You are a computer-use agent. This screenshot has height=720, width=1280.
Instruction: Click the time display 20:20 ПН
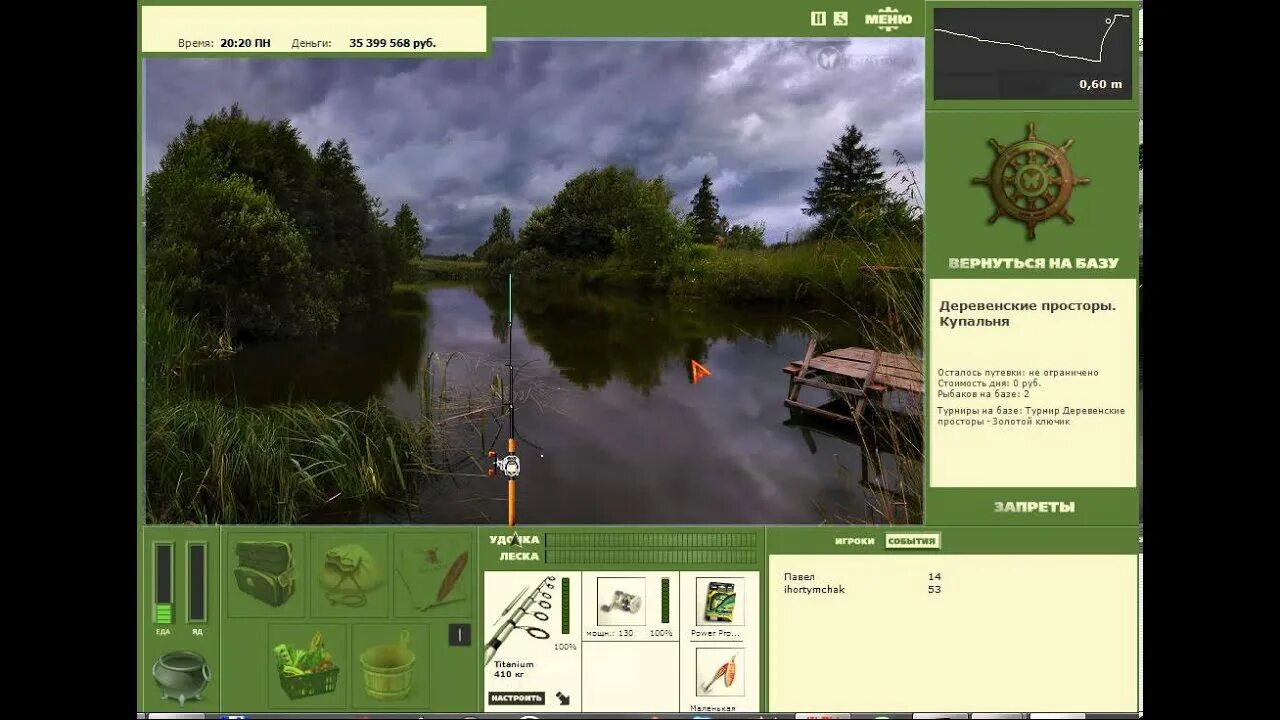(245, 44)
